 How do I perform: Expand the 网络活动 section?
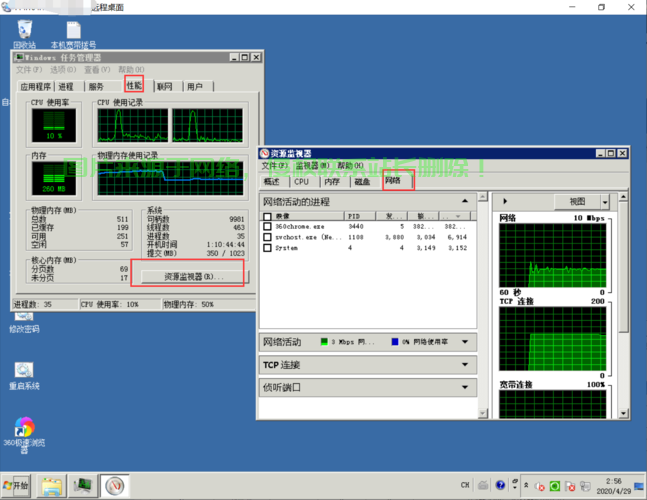[x=465, y=342]
